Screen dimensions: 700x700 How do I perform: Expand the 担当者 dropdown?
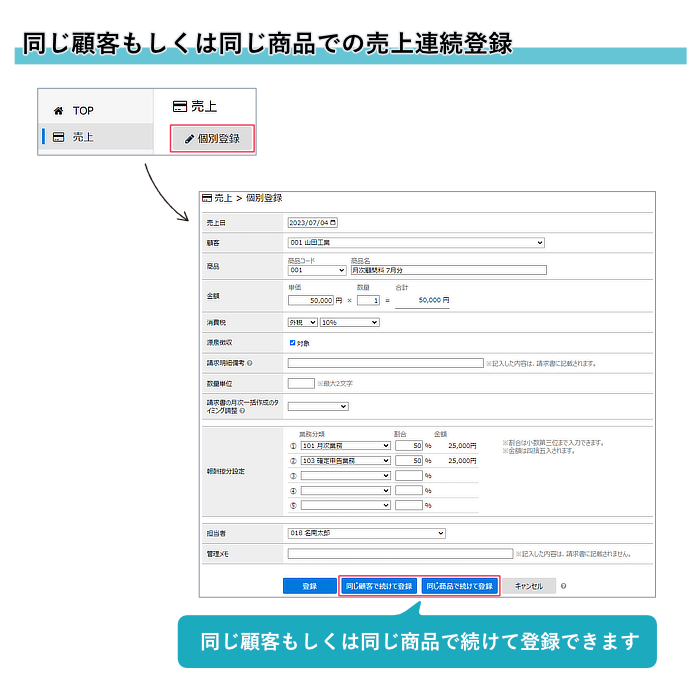pos(365,533)
